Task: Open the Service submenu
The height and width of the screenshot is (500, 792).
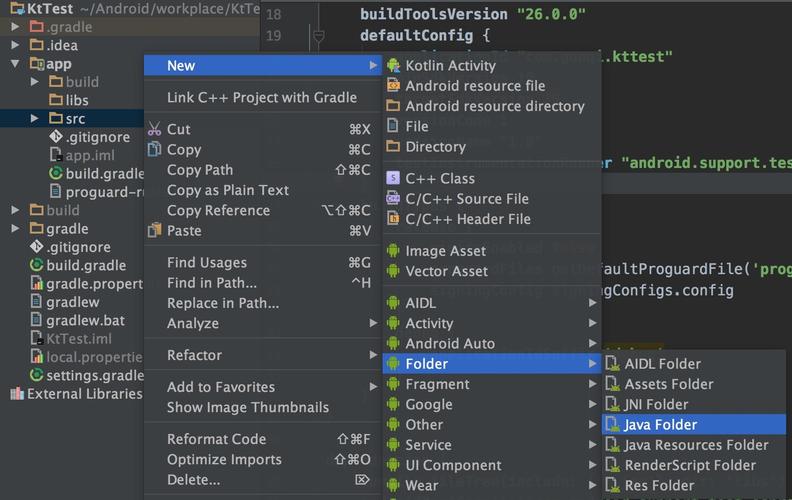Action: click(492, 445)
